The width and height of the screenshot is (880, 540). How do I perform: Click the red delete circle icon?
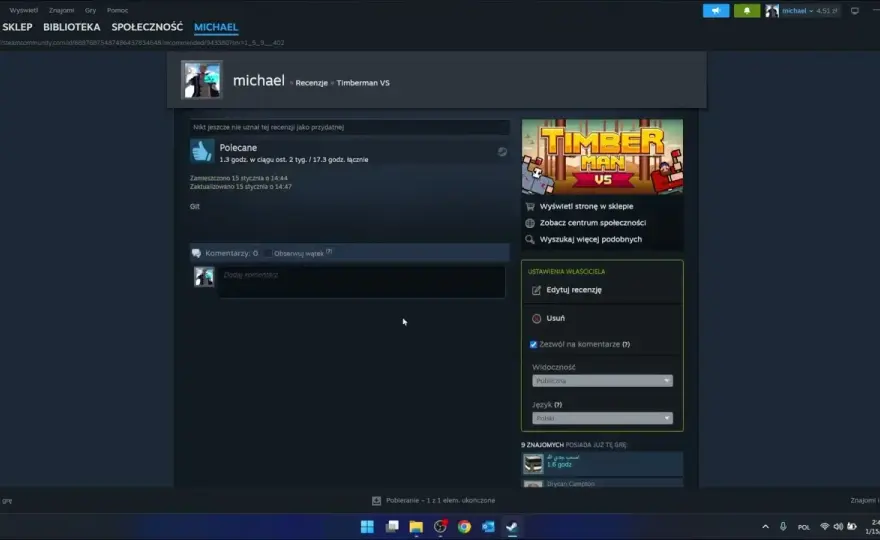tap(537, 319)
